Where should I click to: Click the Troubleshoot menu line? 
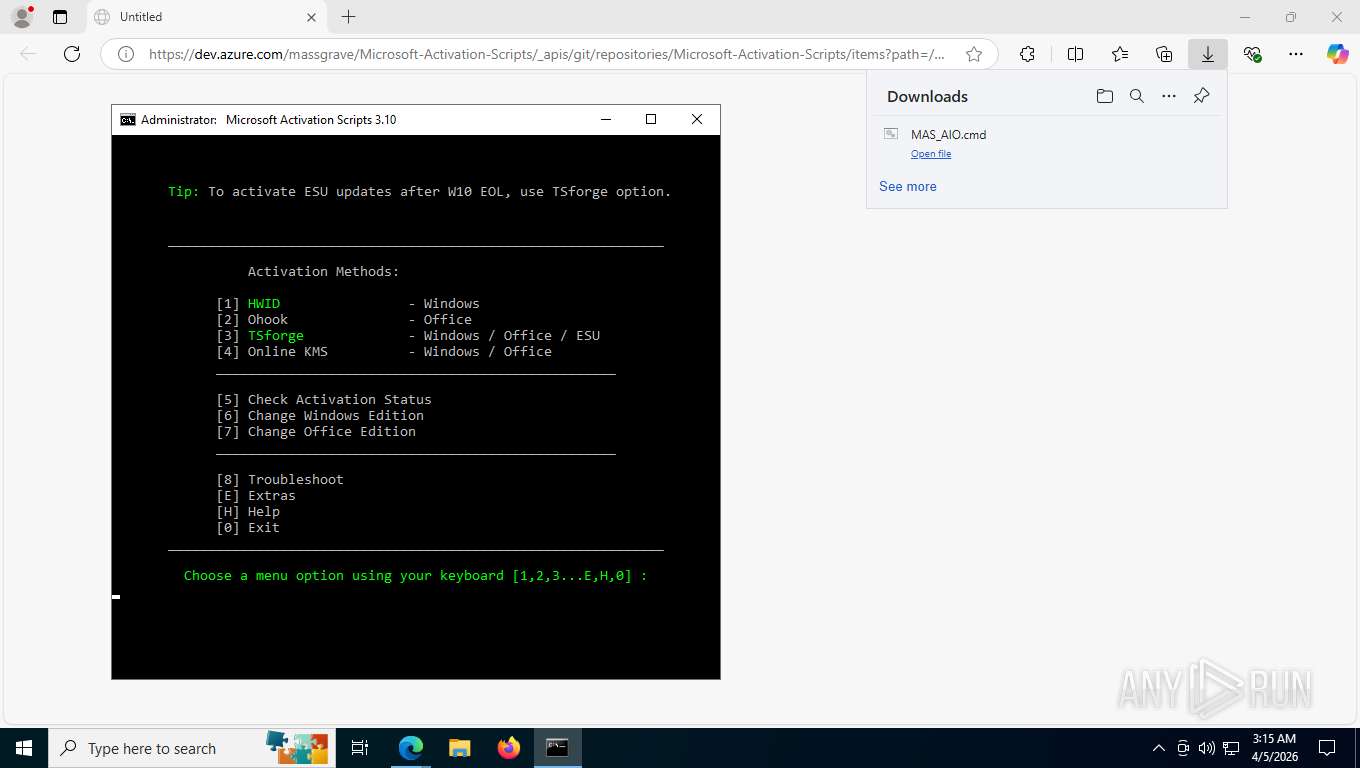pos(280,480)
